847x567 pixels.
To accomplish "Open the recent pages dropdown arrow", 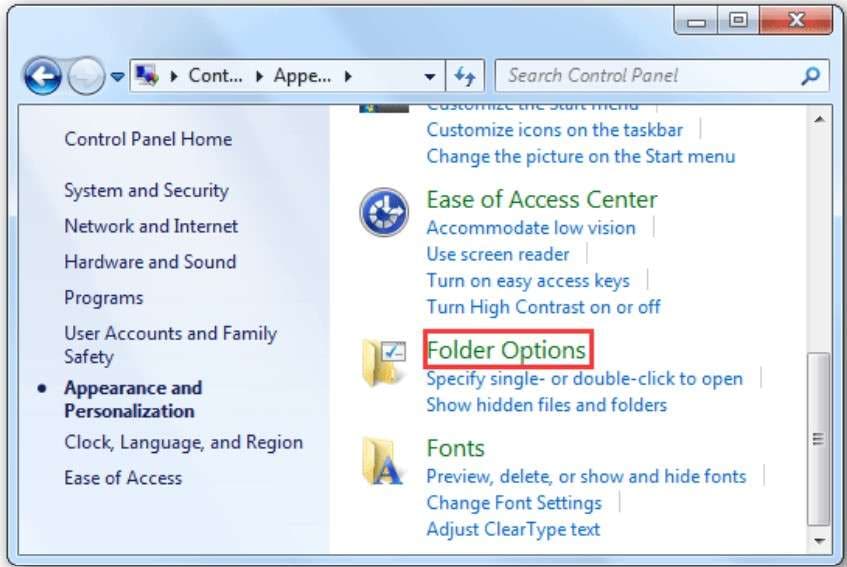I will [x=119, y=77].
